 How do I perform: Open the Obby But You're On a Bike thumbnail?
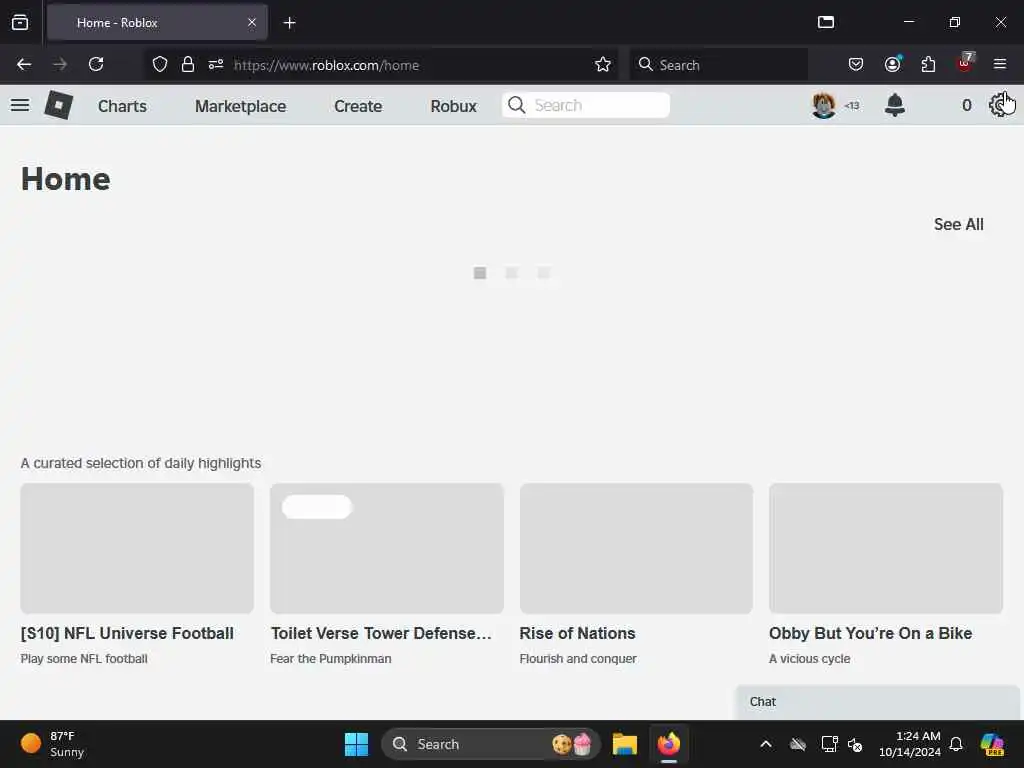[x=886, y=549]
